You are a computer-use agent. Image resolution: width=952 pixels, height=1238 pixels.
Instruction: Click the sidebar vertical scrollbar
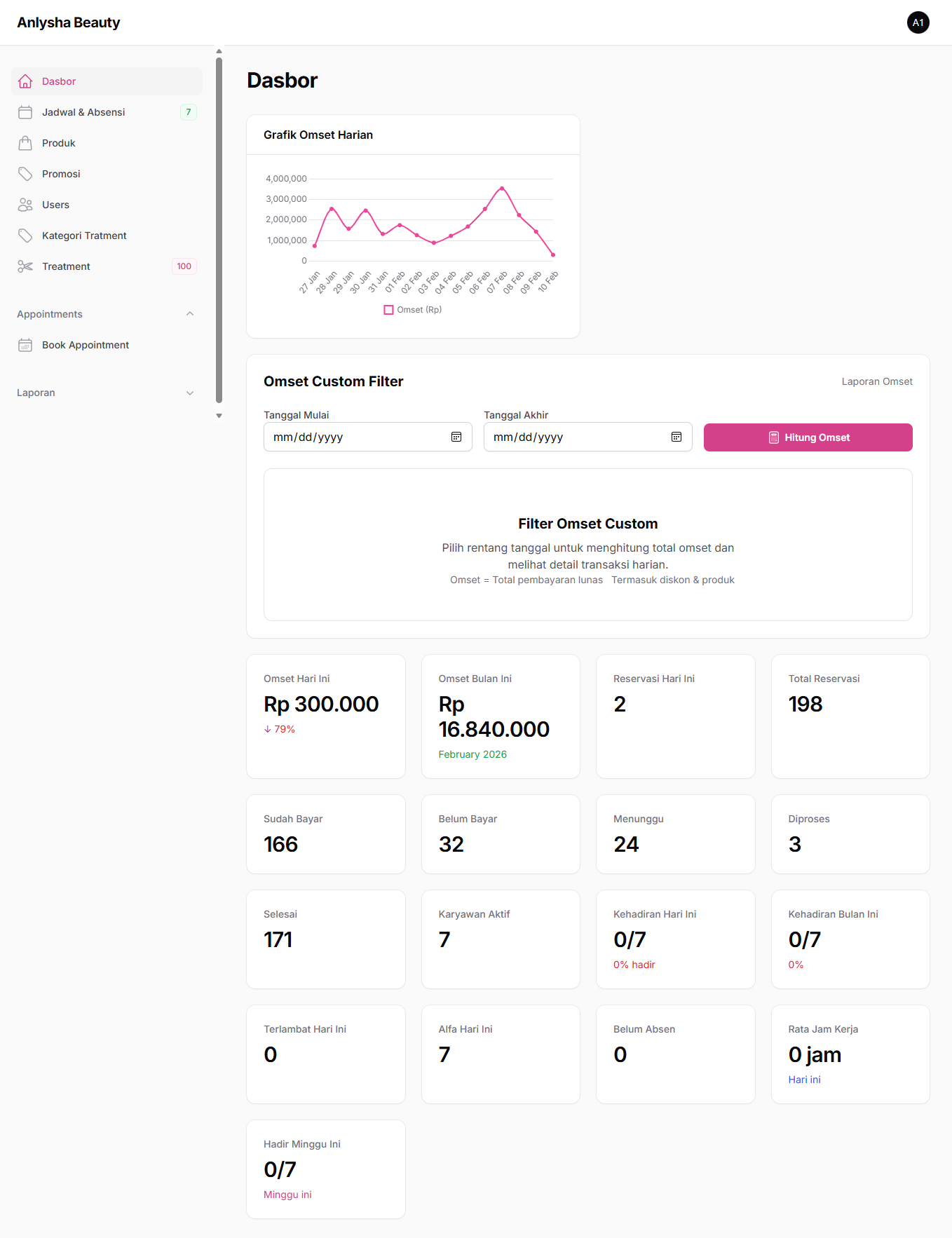coord(219,230)
